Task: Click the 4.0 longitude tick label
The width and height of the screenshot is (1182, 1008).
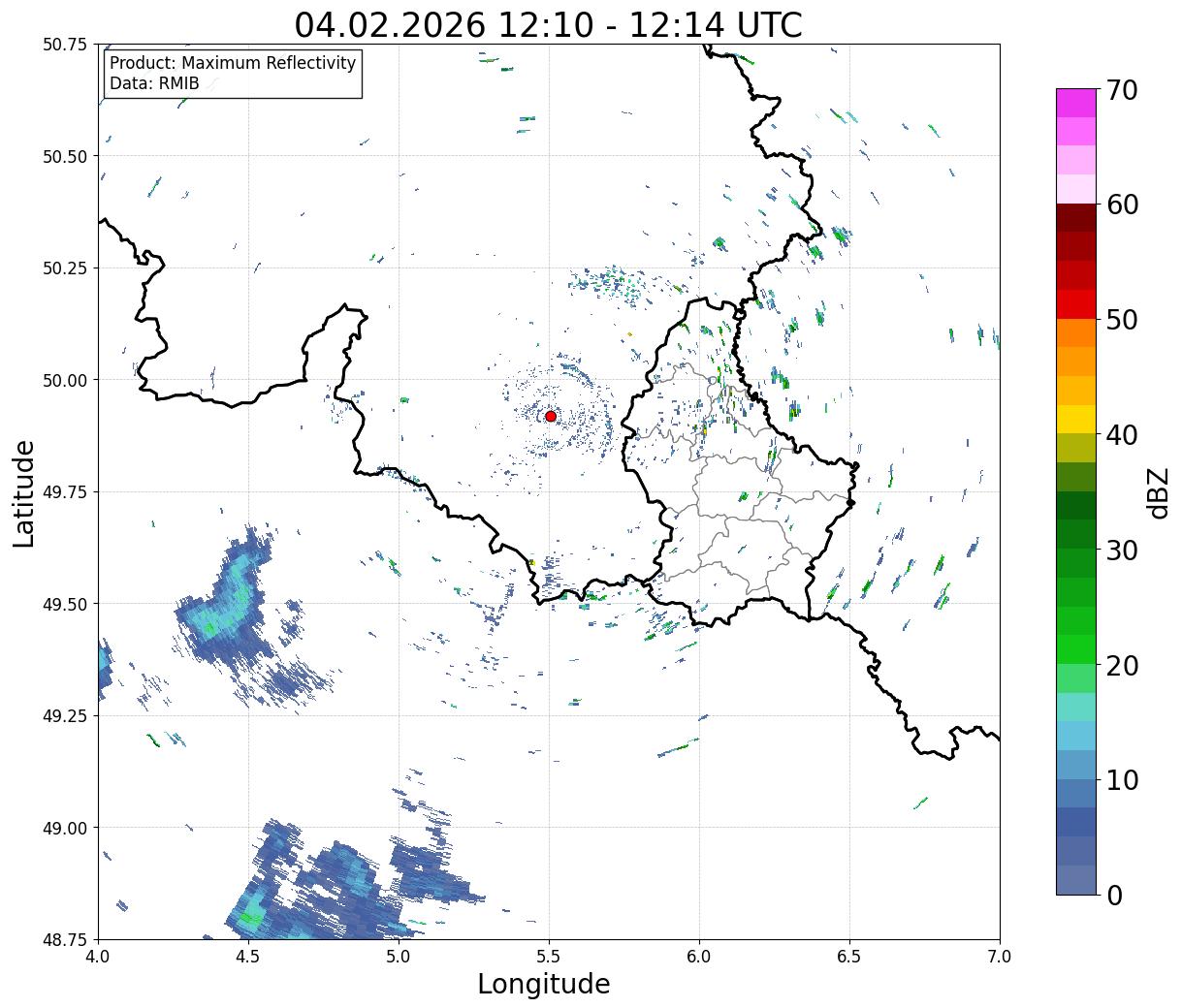Action: coord(98,957)
